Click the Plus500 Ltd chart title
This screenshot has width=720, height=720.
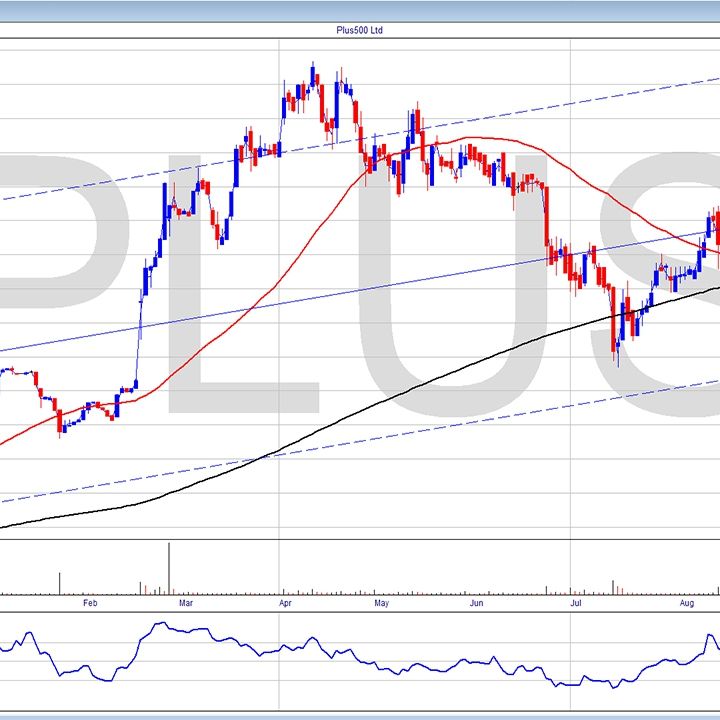click(x=359, y=30)
